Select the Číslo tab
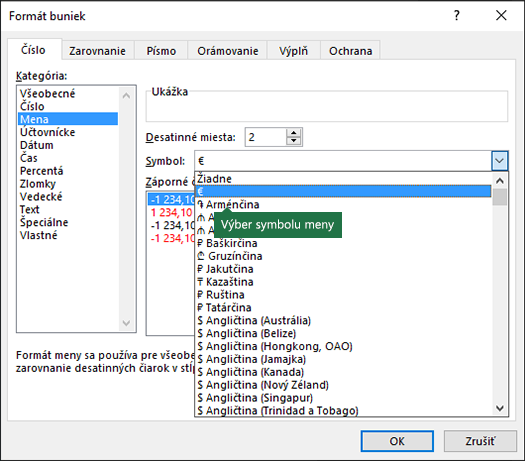This screenshot has height=461, width=525. [33, 50]
